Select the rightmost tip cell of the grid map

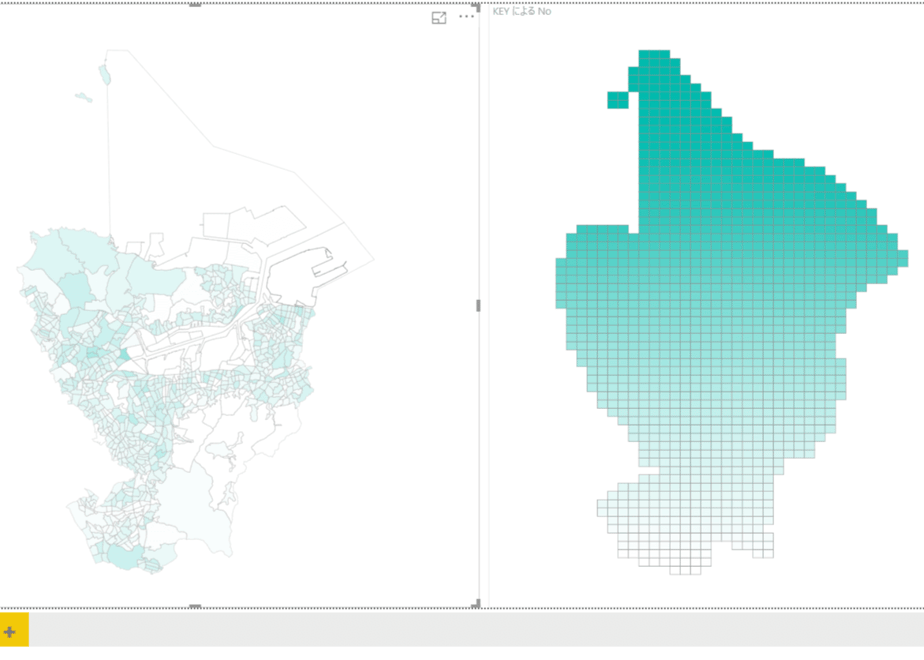click(x=903, y=258)
